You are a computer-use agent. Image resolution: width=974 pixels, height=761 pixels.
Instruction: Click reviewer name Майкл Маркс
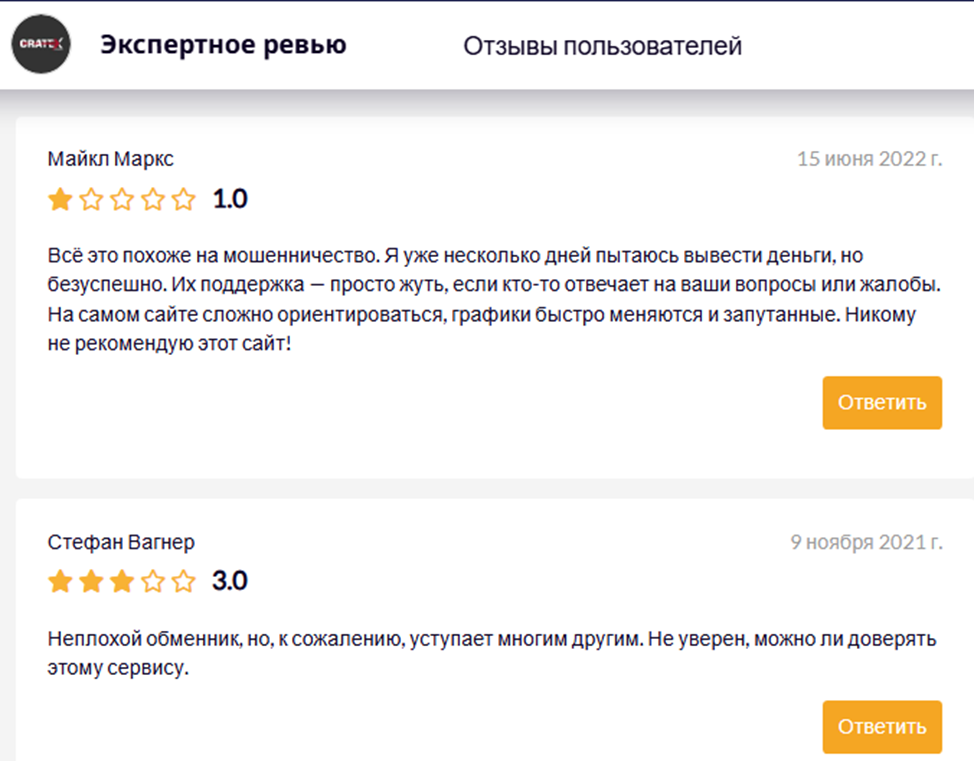[111, 160]
